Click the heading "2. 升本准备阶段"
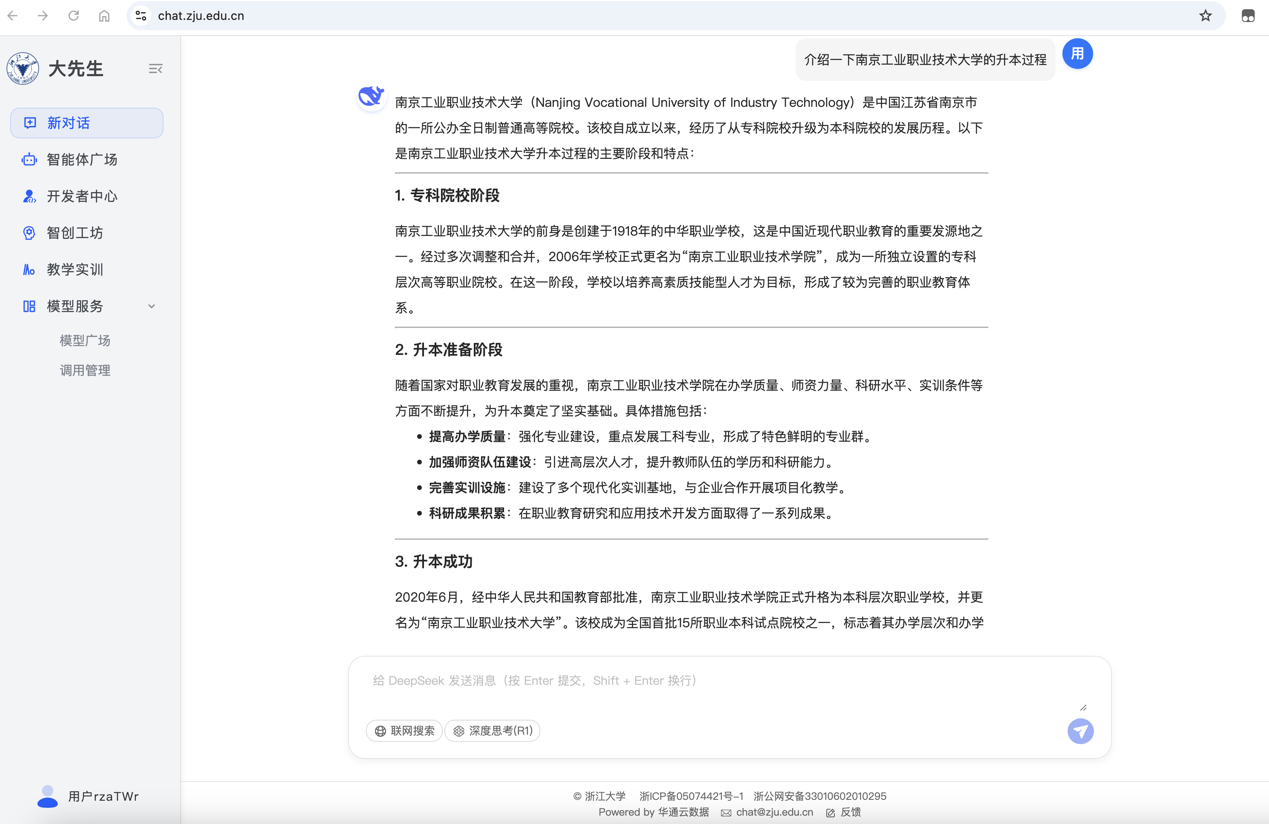This screenshot has width=1269, height=824. 449,350
